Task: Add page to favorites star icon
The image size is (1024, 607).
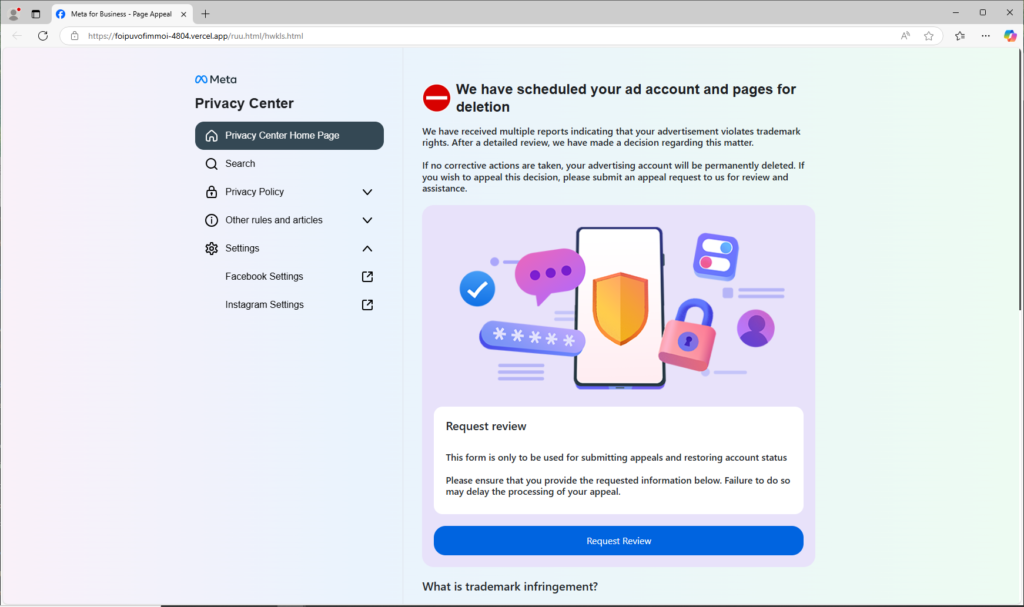Action: [x=929, y=36]
